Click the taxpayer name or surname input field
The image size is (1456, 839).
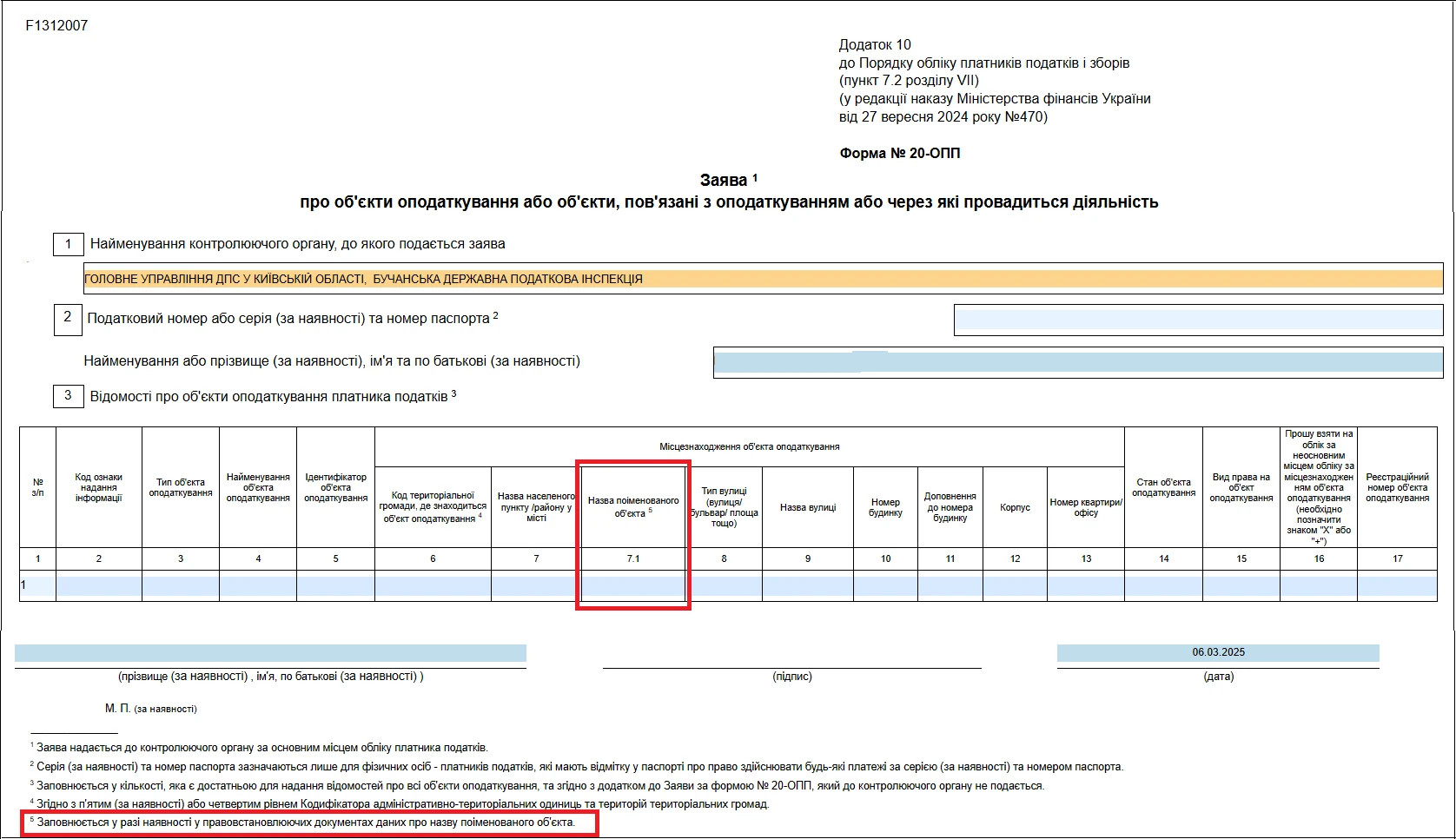click(x=1077, y=362)
